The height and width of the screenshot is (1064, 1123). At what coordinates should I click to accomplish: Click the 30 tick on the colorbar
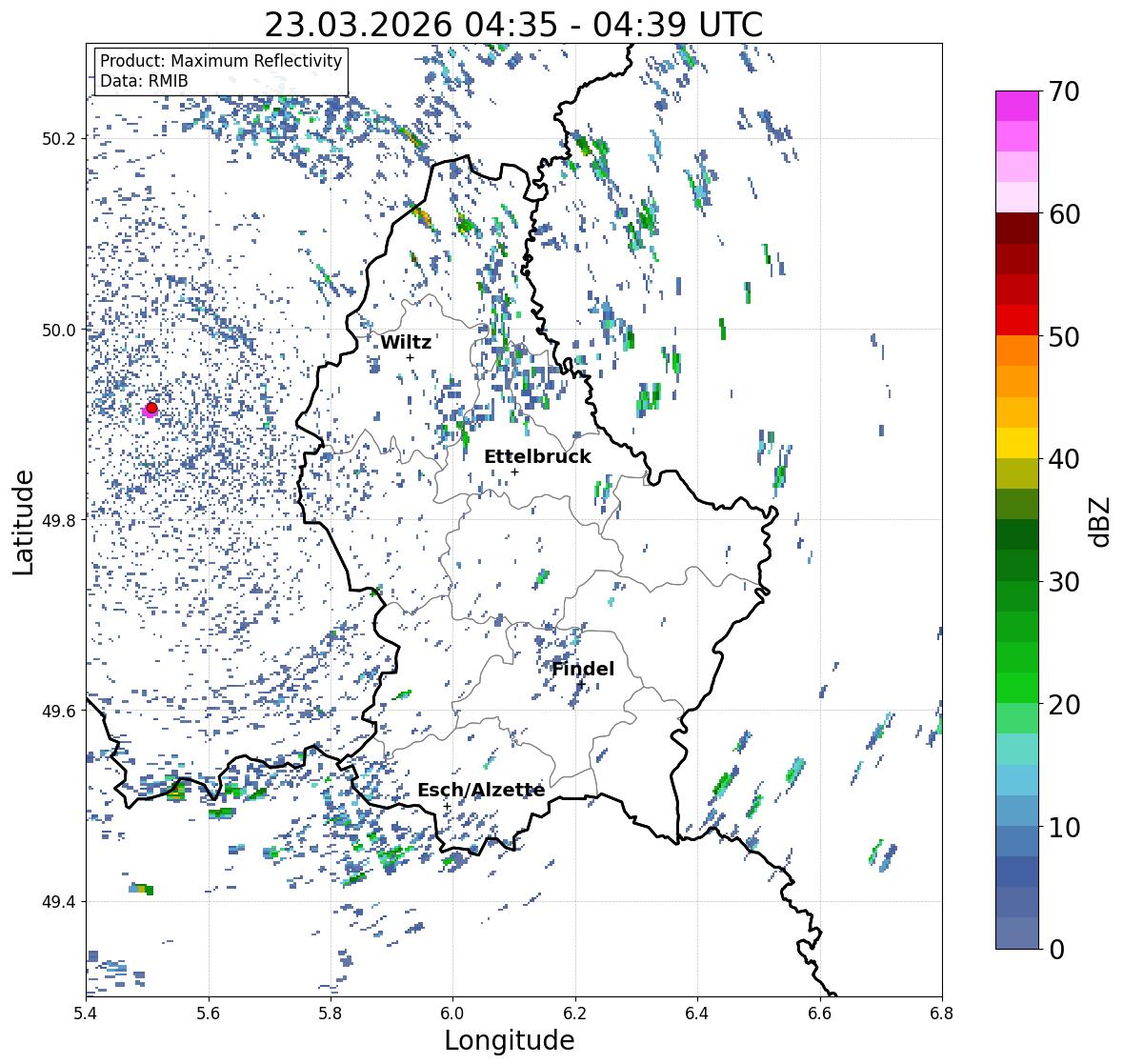click(1064, 582)
